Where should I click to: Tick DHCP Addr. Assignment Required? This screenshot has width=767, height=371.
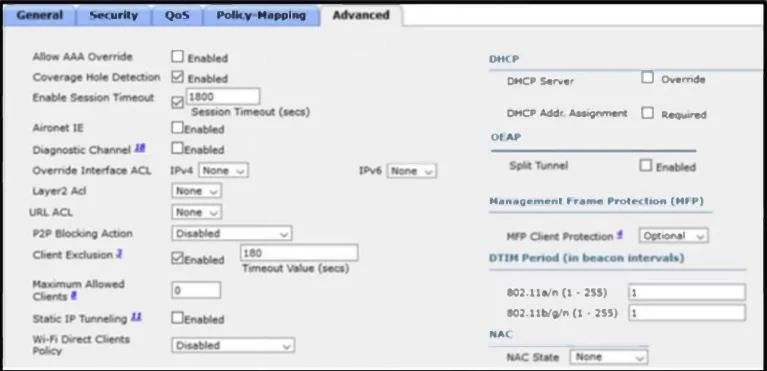coord(648,114)
